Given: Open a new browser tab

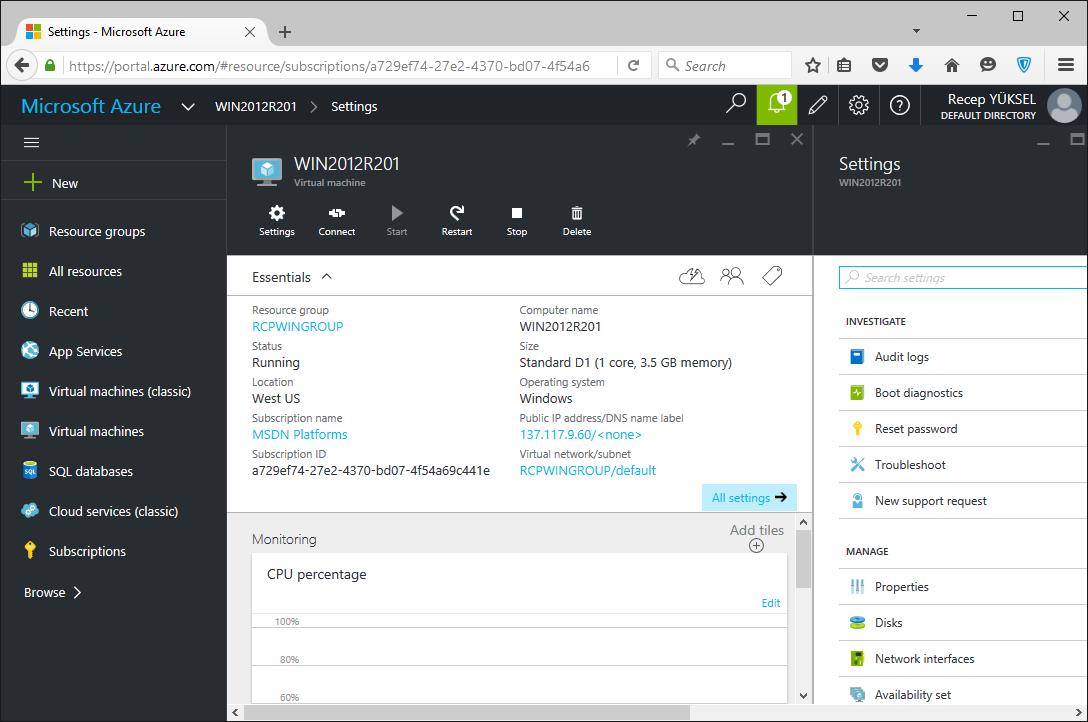Looking at the screenshot, I should click(284, 32).
